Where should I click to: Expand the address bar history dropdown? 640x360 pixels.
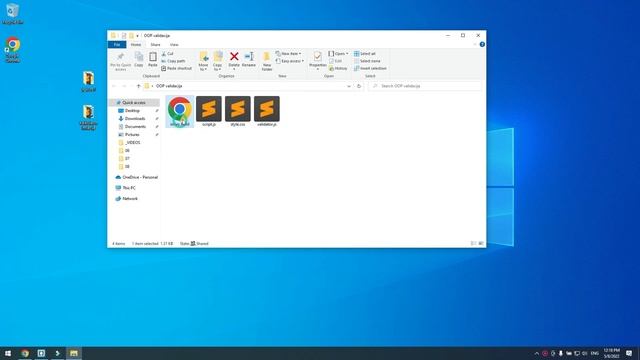tap(349, 86)
